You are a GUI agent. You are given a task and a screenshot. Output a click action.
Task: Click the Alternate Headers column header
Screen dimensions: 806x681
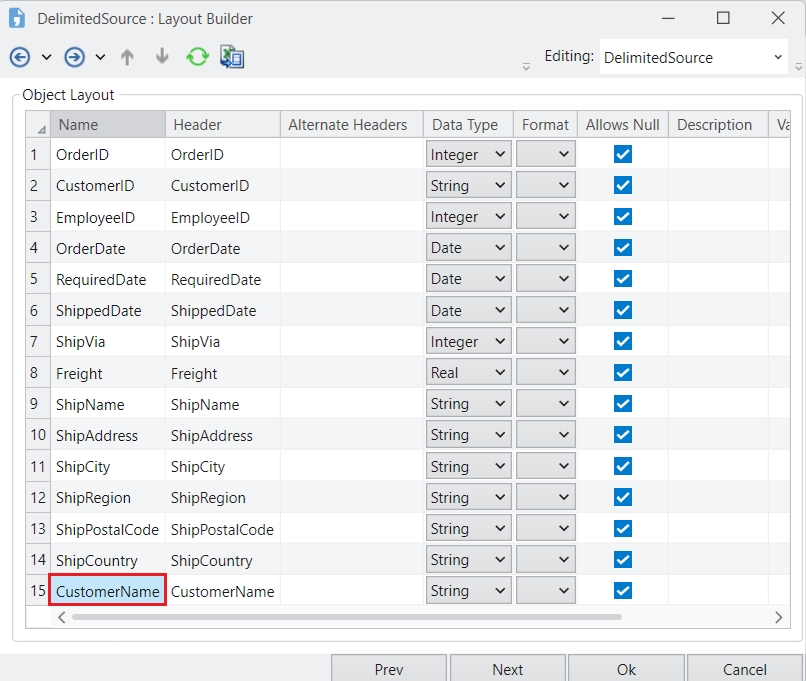tap(348, 125)
